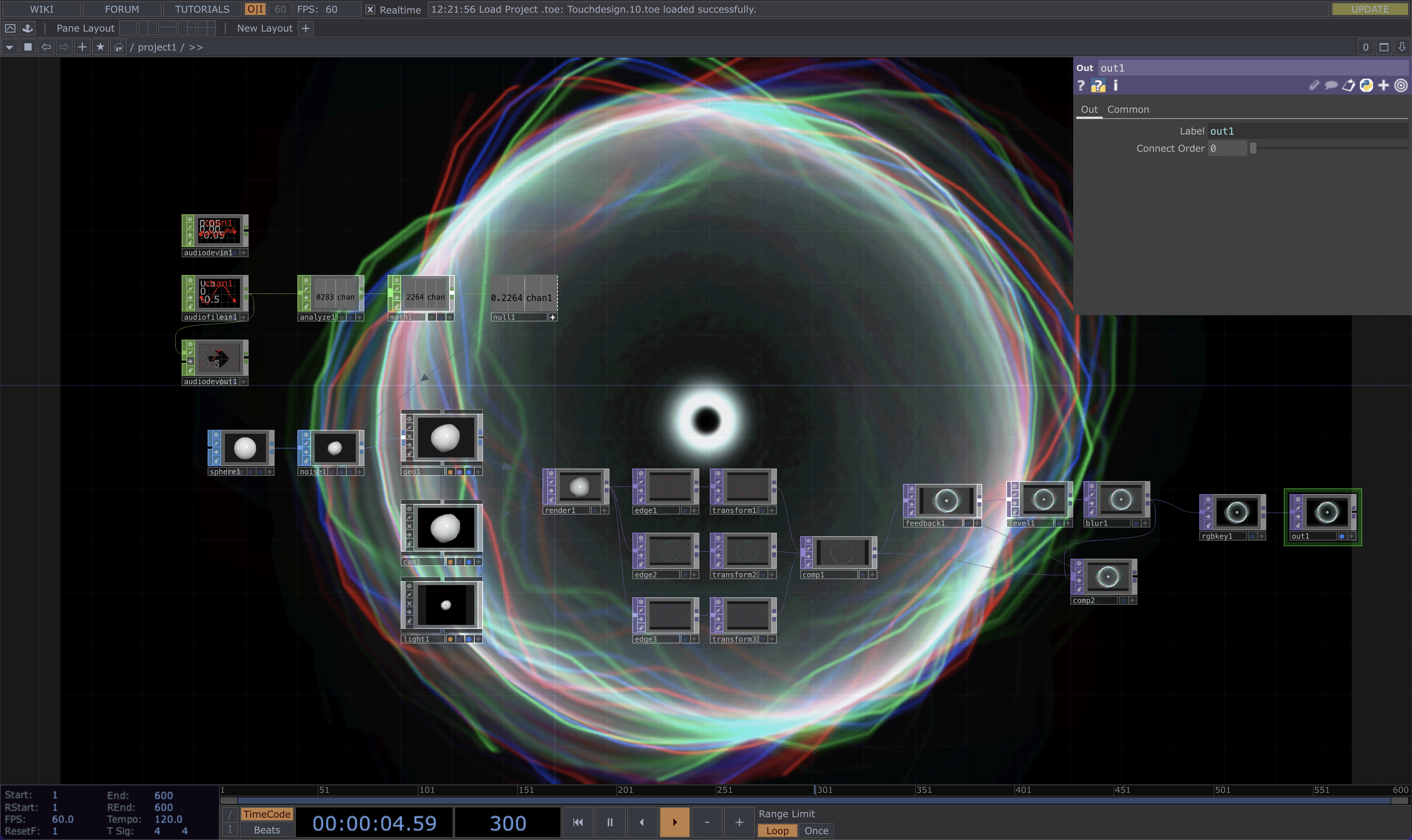Jump to the start of the timeline
1412x840 pixels.
point(578,822)
